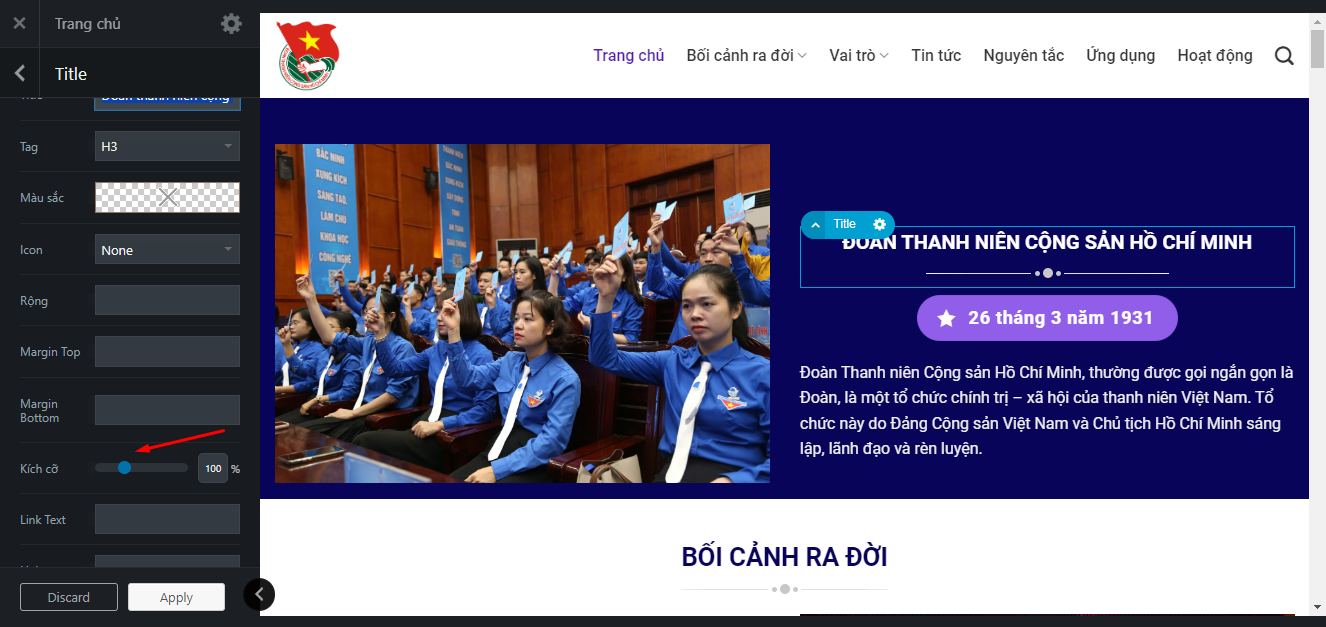The width and height of the screenshot is (1326, 627).
Task: Select the ĐOÀN THANH NIÊN CỘNG SẢN heading
Action: click(x=1047, y=242)
